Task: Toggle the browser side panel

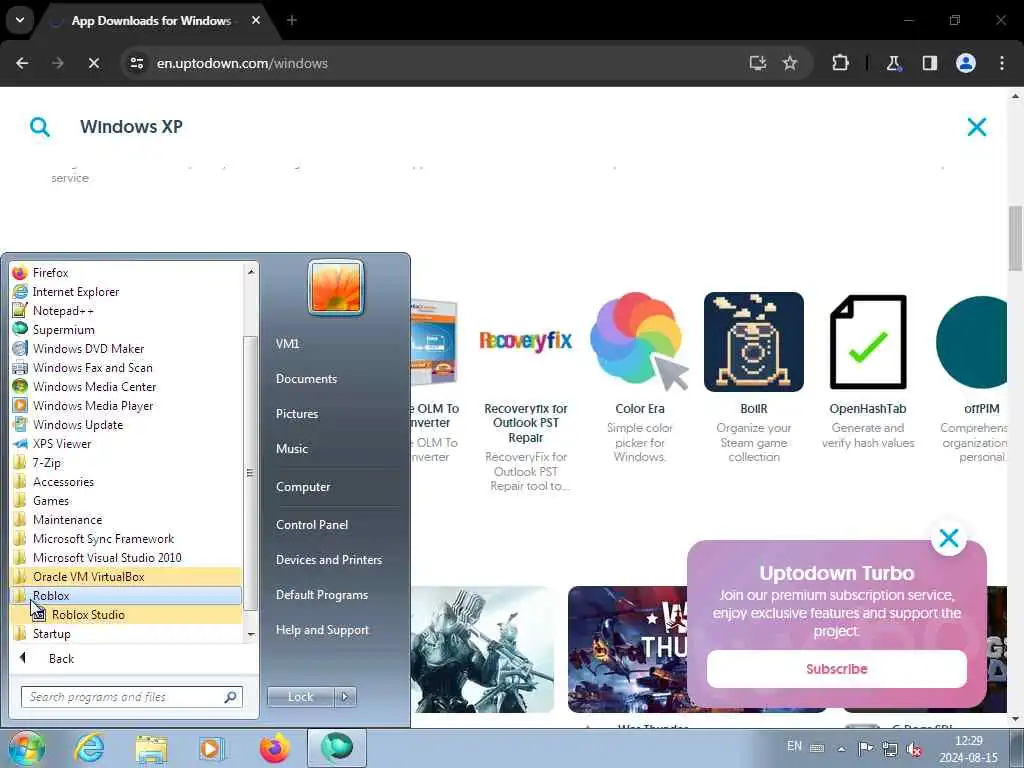Action: point(929,63)
